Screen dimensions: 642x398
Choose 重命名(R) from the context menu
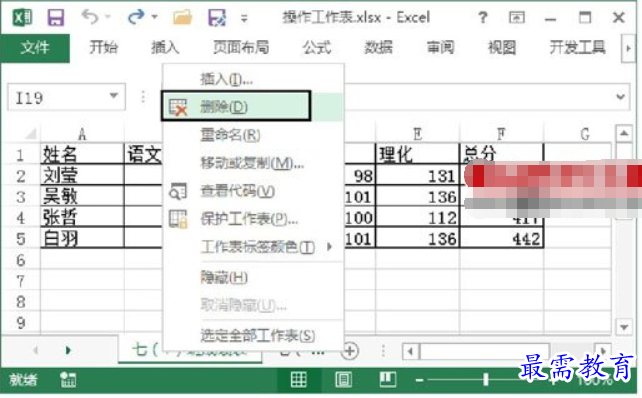252,135
